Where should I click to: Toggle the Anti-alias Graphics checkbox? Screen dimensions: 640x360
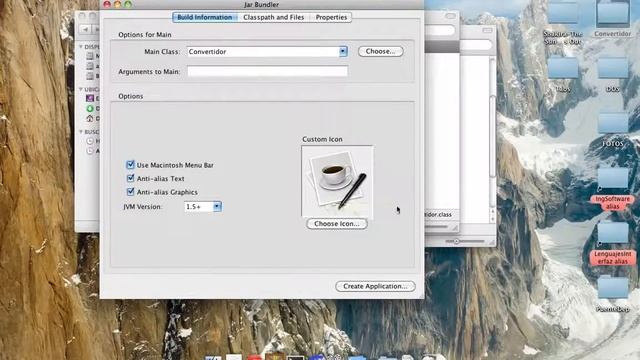130,191
